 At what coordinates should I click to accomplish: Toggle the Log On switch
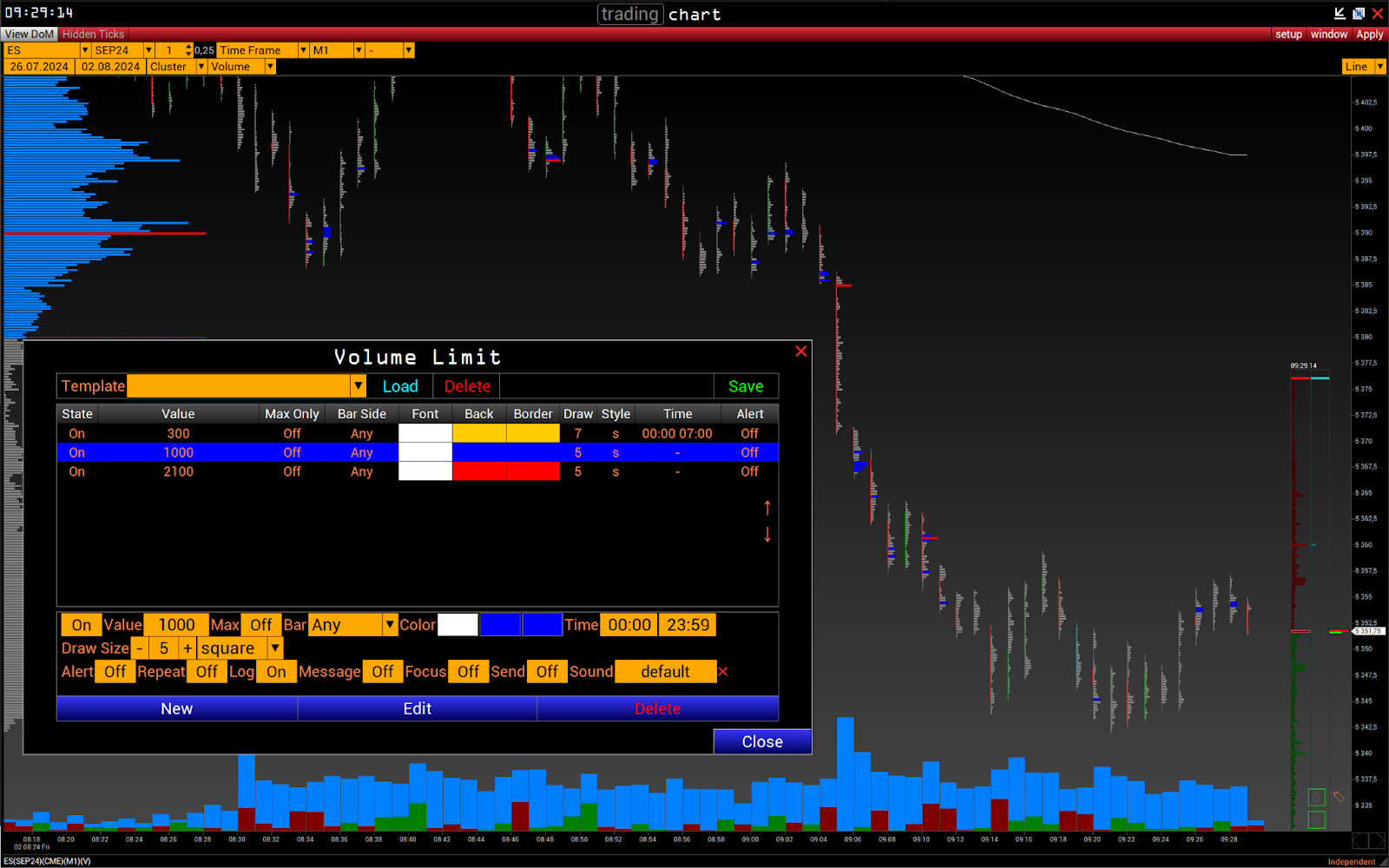click(x=276, y=672)
